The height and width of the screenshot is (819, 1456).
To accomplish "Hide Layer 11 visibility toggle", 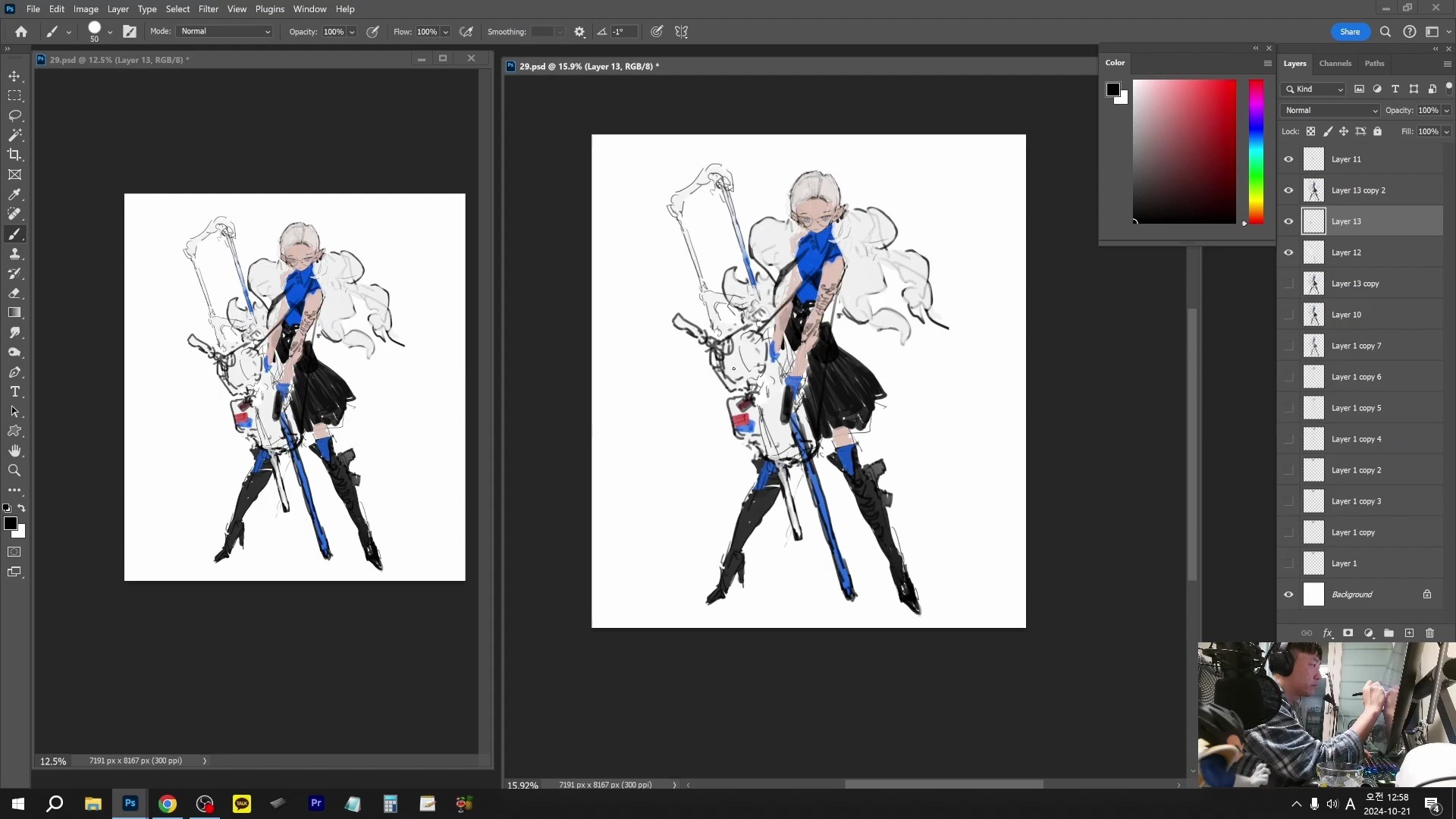I will [1289, 159].
